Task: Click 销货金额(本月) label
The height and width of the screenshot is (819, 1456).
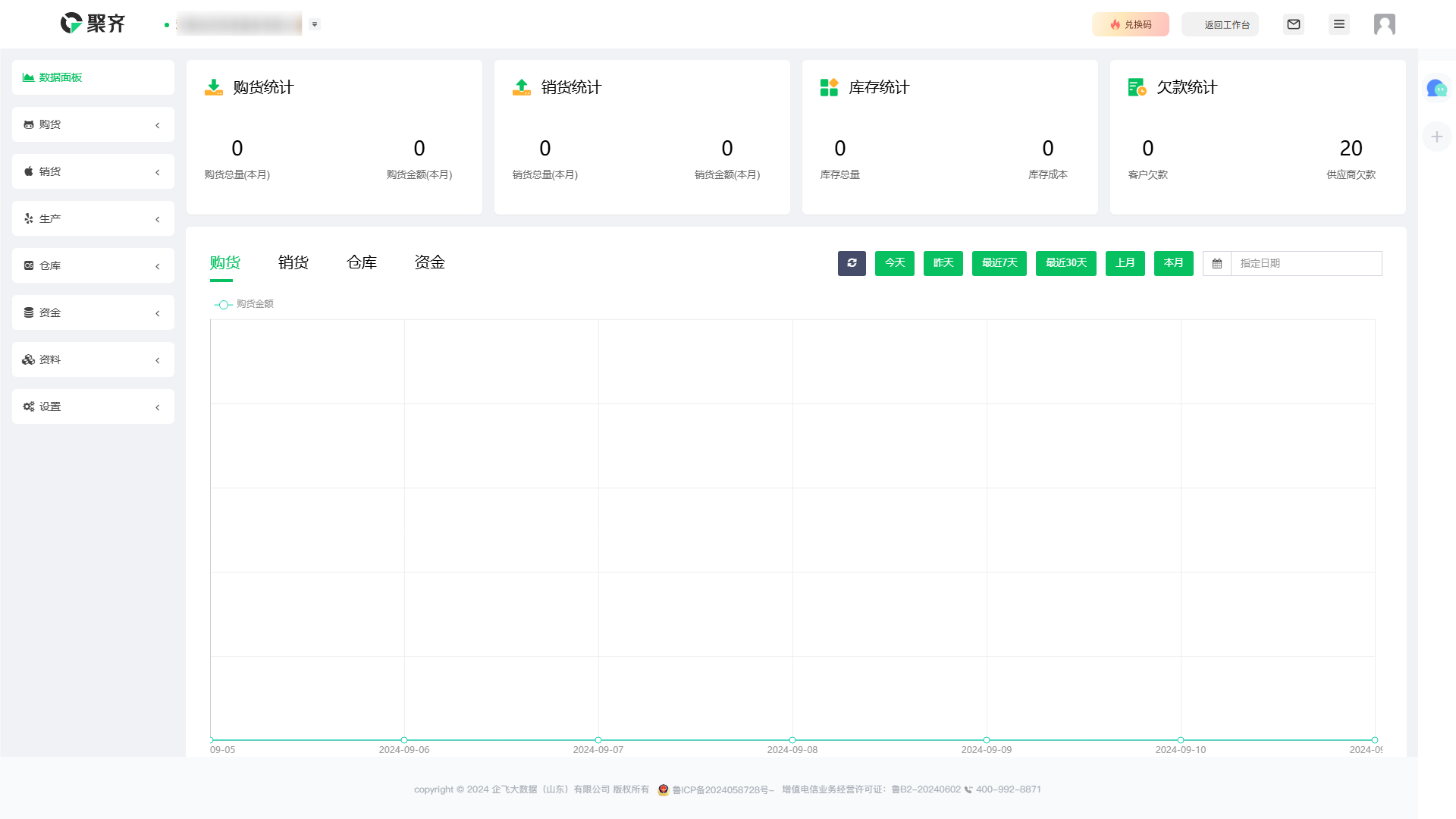Action: pos(727,175)
